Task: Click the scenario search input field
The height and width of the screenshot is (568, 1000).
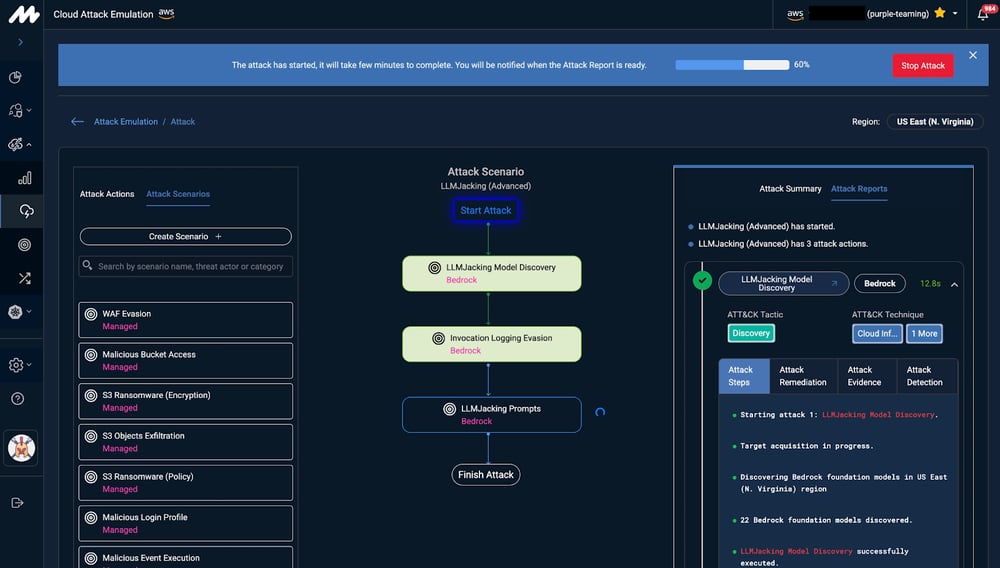Action: pyautogui.click(x=190, y=266)
